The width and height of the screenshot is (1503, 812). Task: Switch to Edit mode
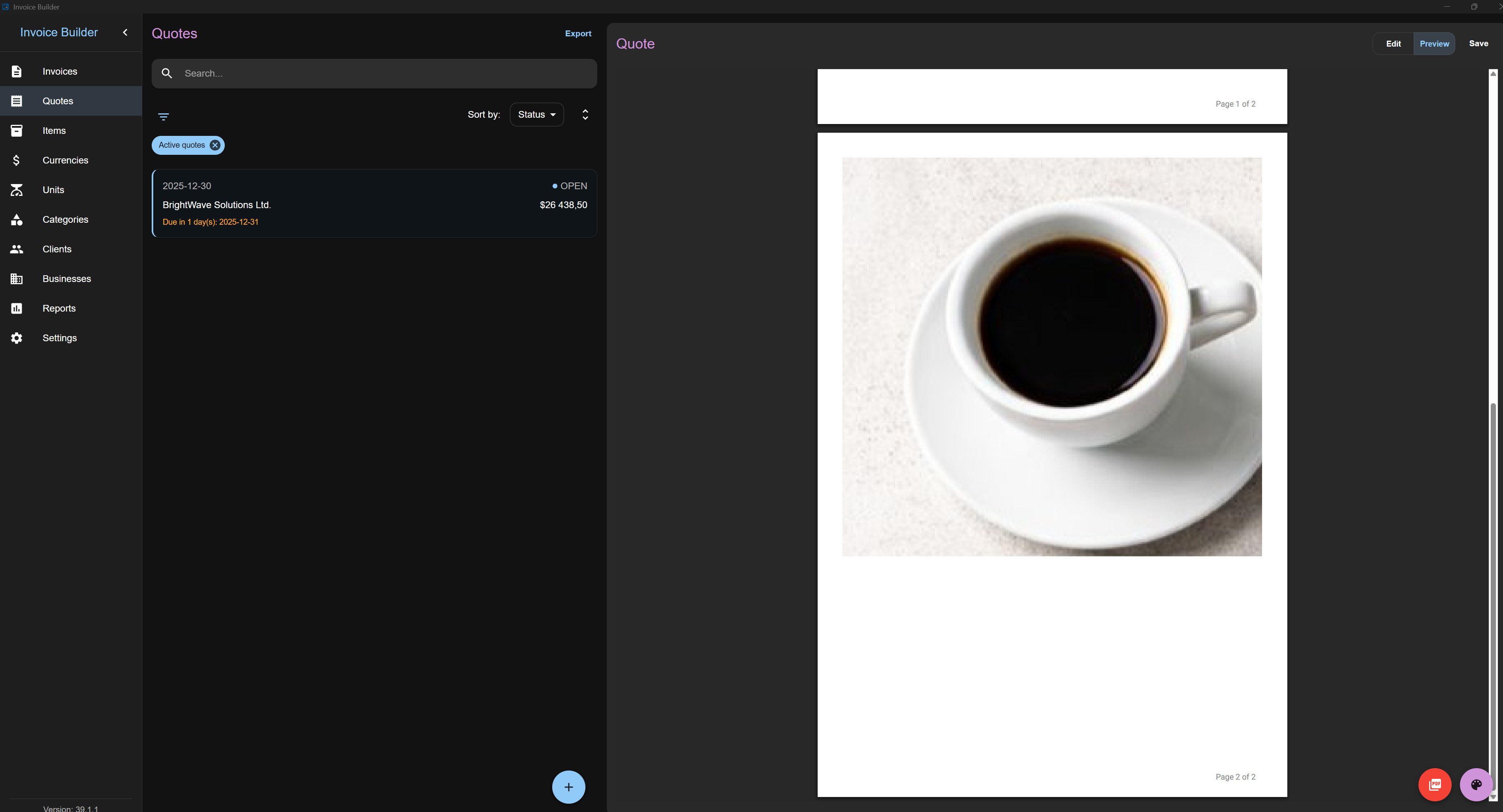(1393, 44)
